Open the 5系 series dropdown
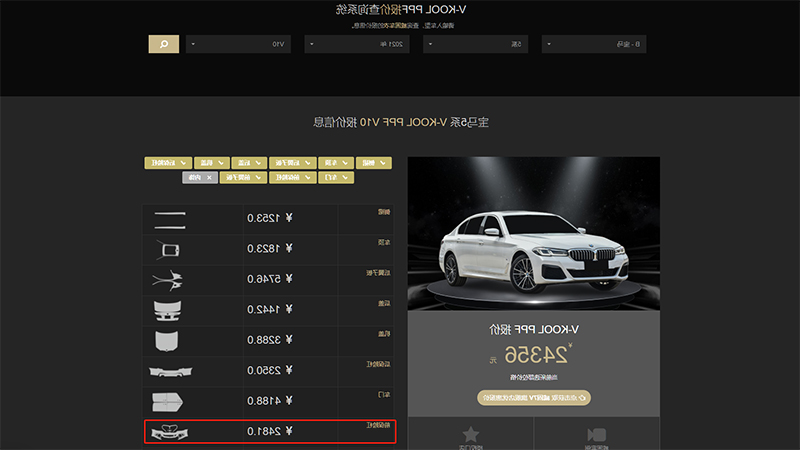 [476, 44]
